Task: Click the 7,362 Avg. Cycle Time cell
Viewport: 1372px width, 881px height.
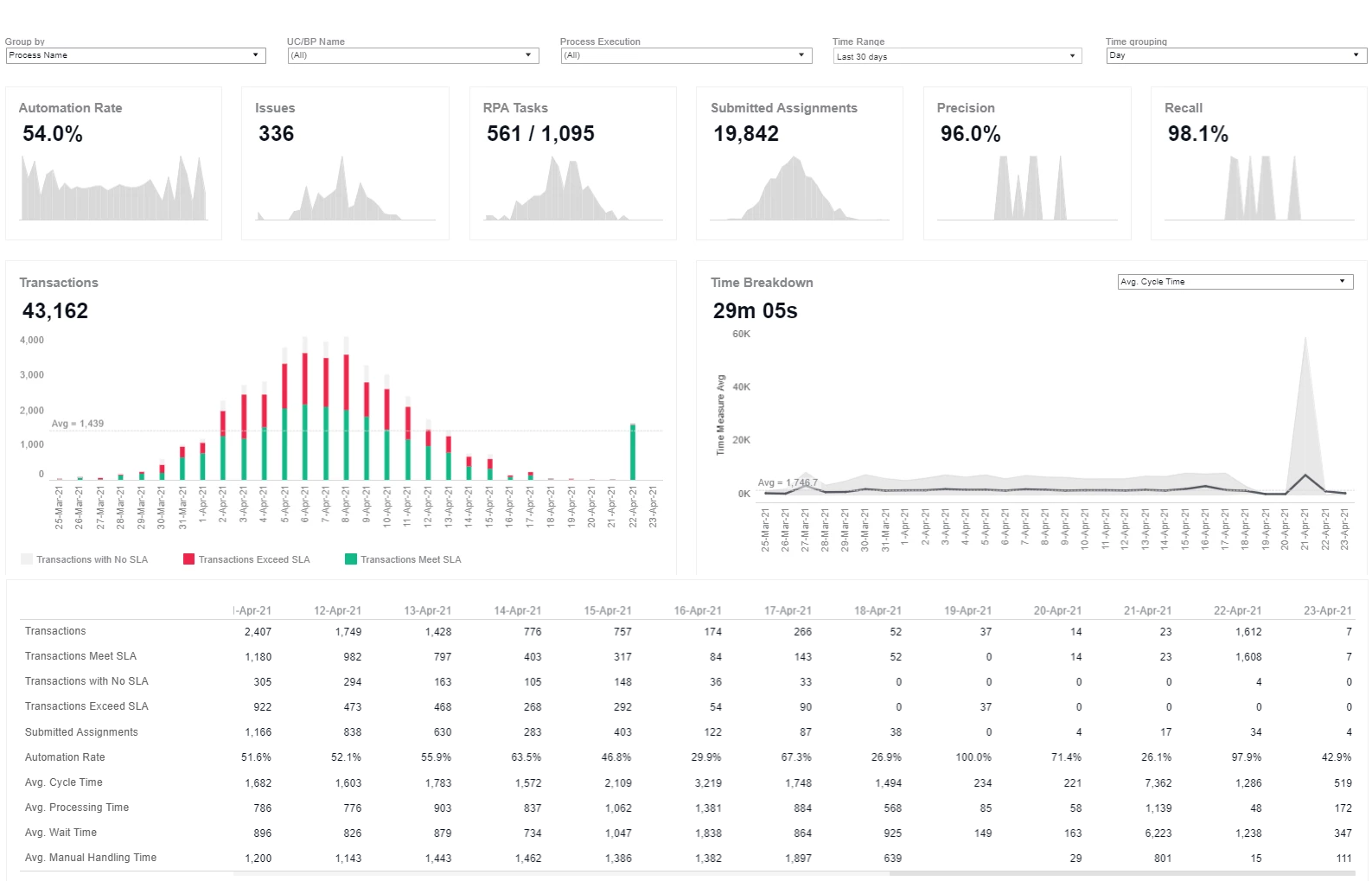Action: [x=1158, y=783]
